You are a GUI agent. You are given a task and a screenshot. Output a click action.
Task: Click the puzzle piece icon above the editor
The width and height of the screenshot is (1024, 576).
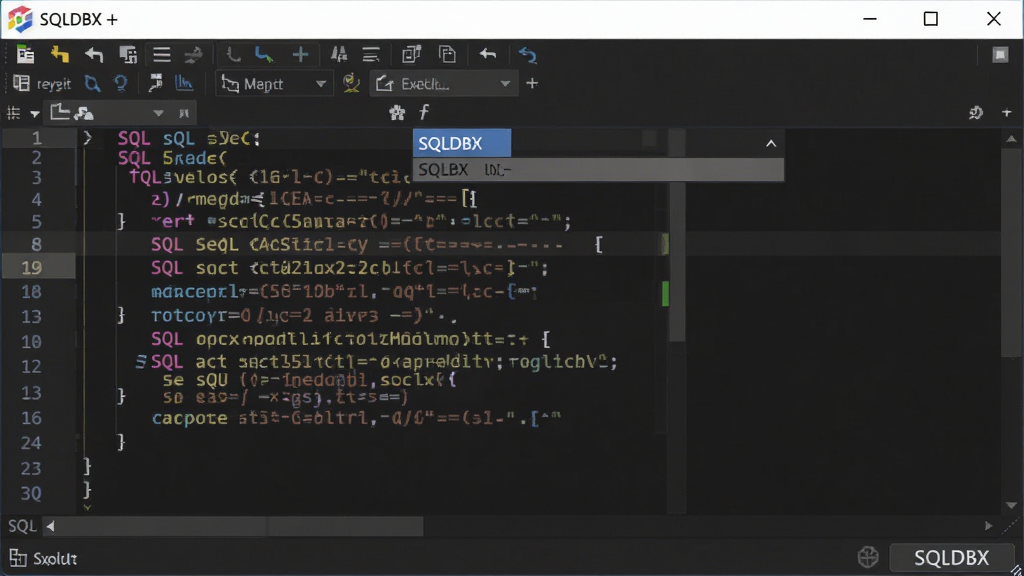coord(397,113)
